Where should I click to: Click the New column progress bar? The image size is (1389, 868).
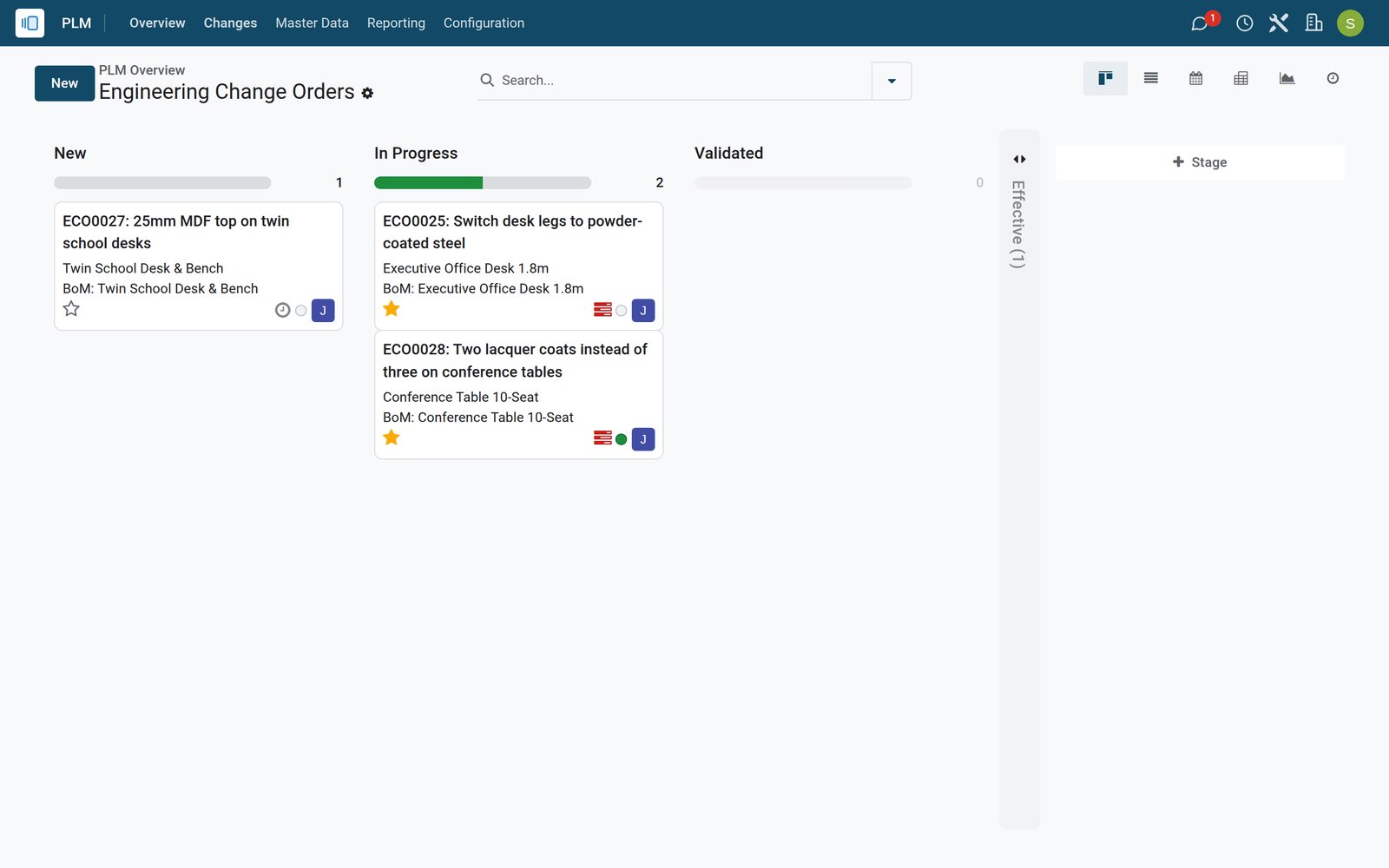coord(162,183)
